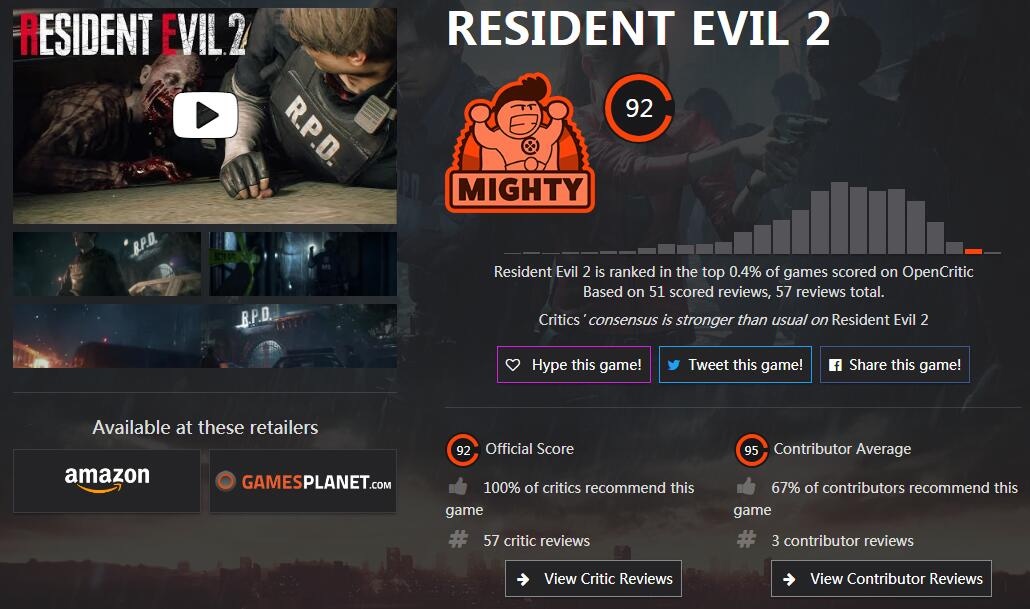Click the Official Score 92 circle icon

tap(462, 450)
